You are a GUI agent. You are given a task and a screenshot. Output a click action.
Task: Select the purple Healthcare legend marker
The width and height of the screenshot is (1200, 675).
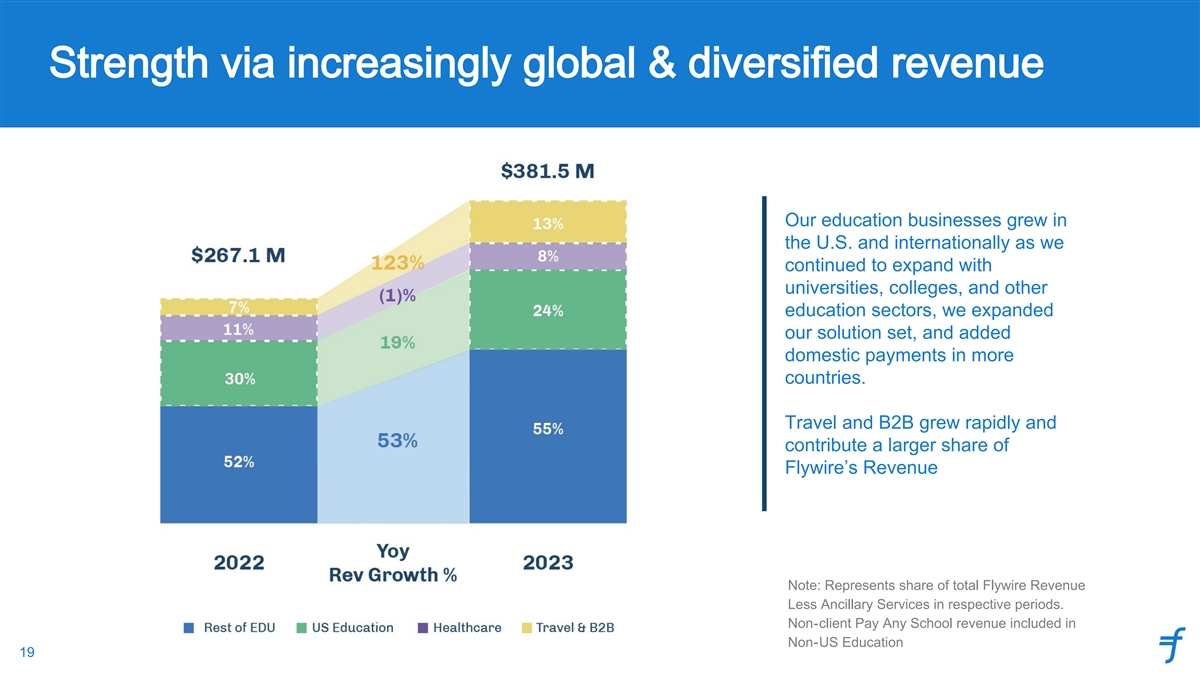click(423, 628)
